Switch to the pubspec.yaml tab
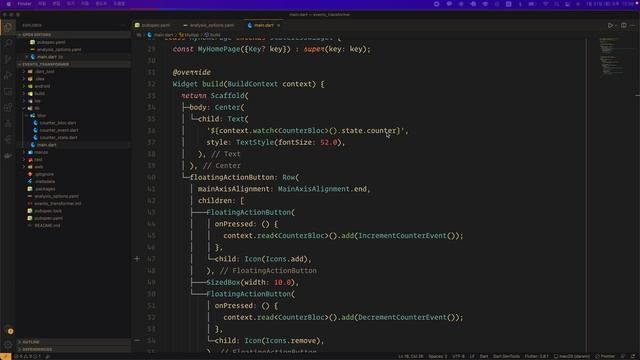Image resolution: width=640 pixels, height=360 pixels. (x=152, y=25)
